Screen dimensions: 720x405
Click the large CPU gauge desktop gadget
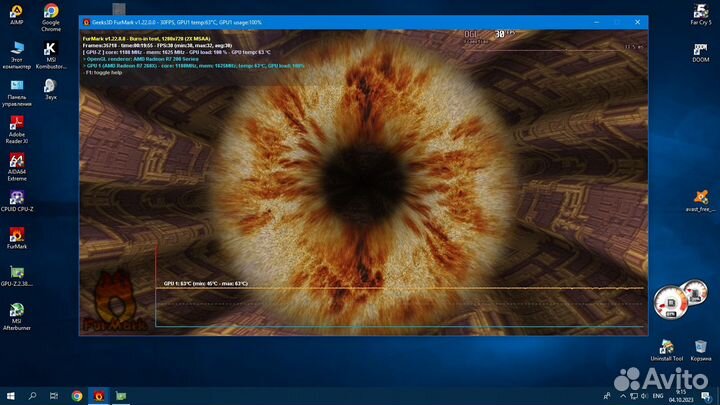pyautogui.click(x=671, y=303)
